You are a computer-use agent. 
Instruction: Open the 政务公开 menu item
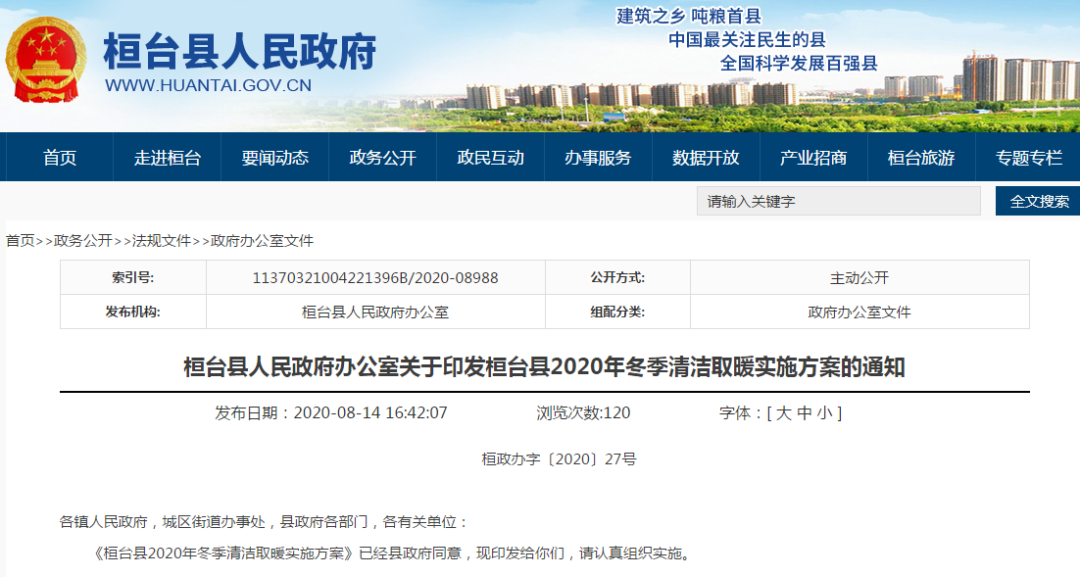(x=383, y=158)
